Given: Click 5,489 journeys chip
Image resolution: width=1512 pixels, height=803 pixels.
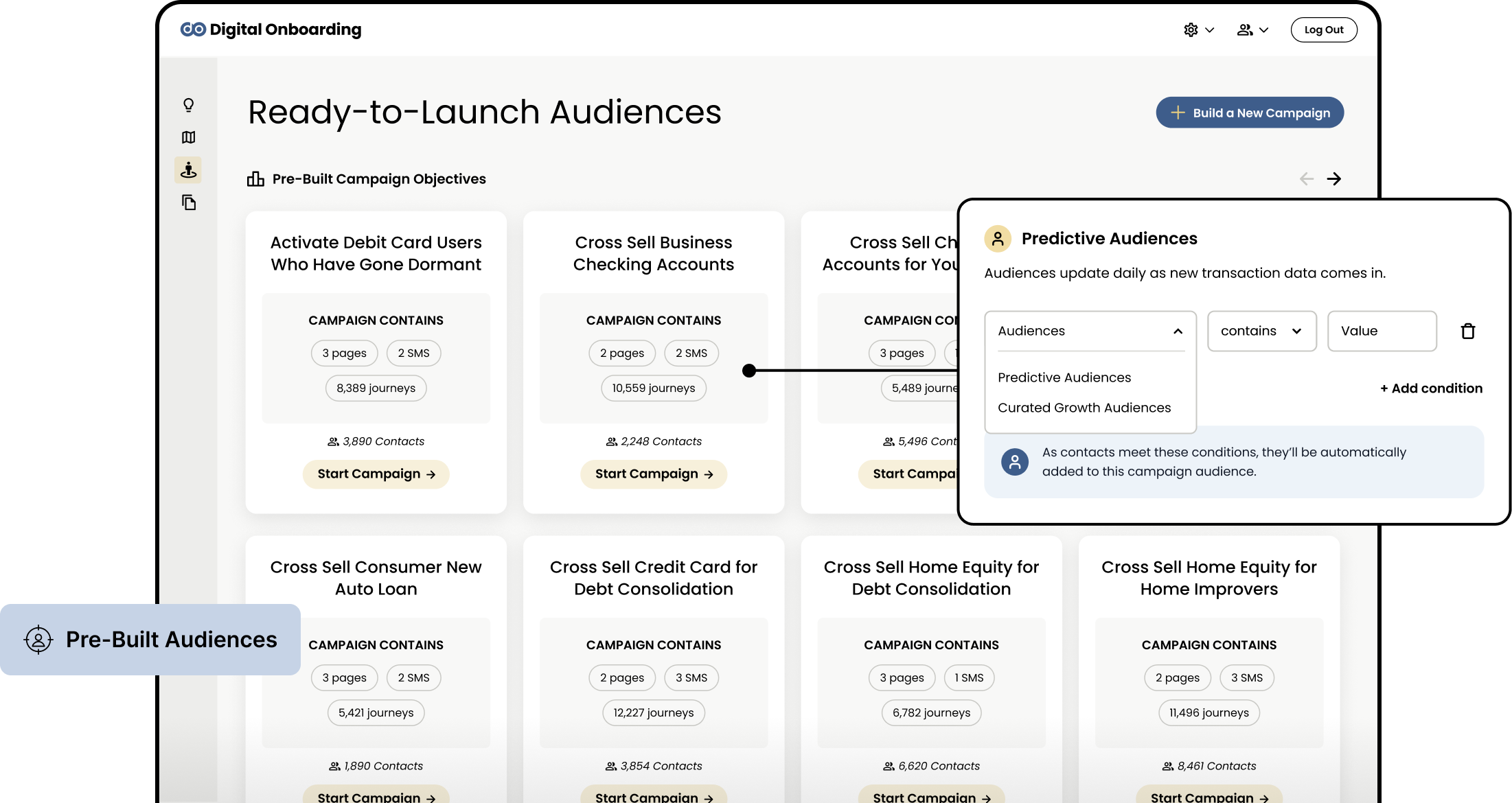Looking at the screenshot, I should [920, 388].
